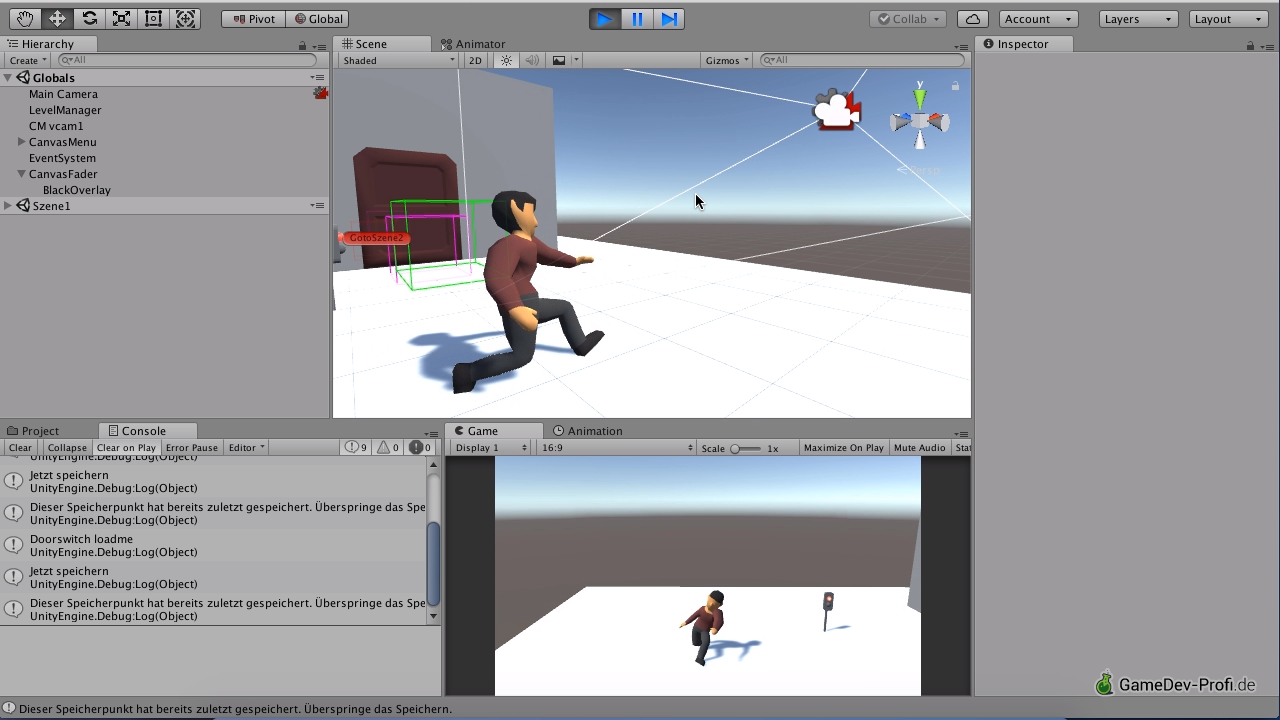Toggle Global handle rotation
Viewport: 1280px width, 720px height.
pos(319,19)
